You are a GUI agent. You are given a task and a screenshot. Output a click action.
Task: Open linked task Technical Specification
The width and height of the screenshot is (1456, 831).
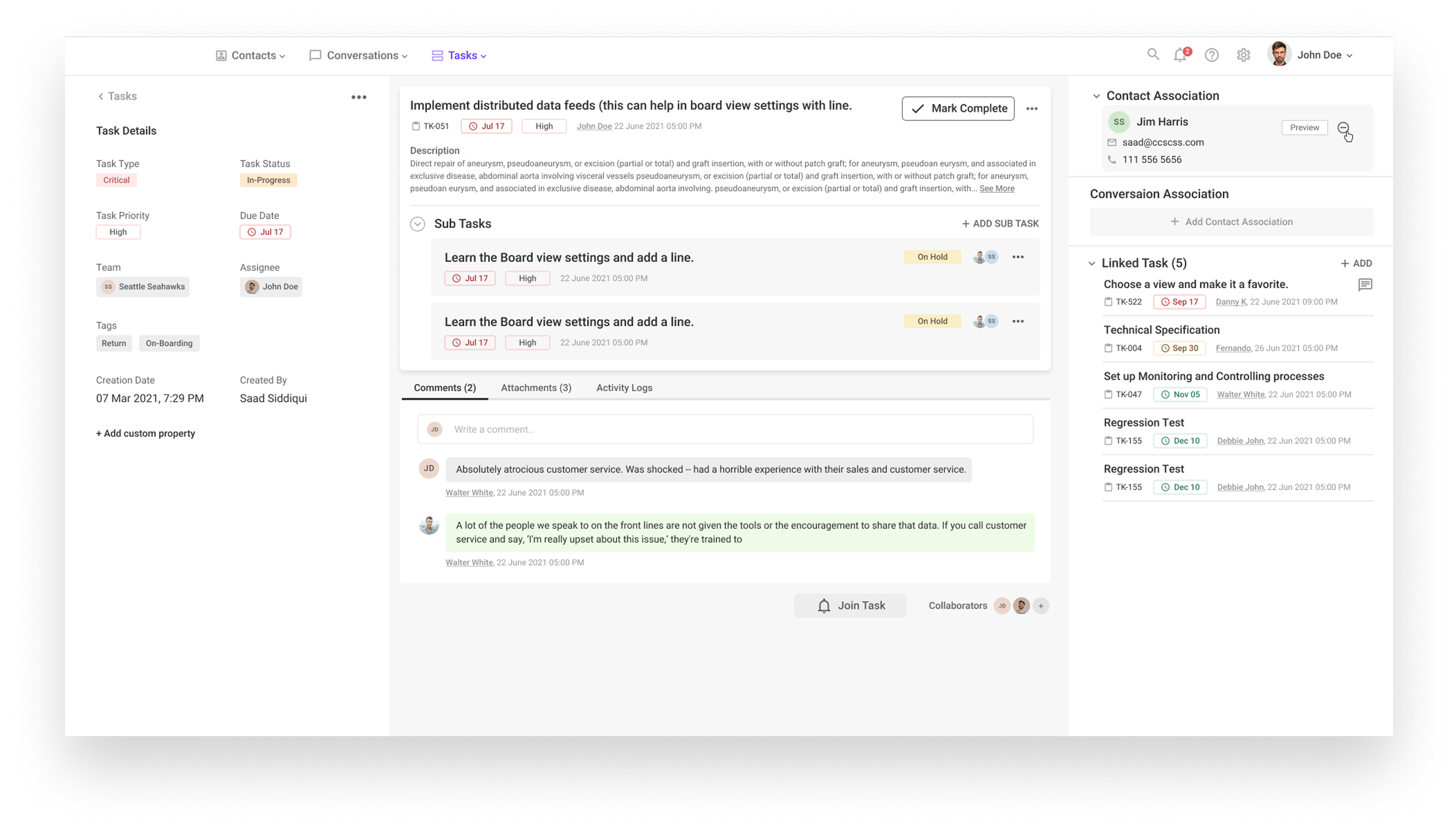pos(1161,330)
